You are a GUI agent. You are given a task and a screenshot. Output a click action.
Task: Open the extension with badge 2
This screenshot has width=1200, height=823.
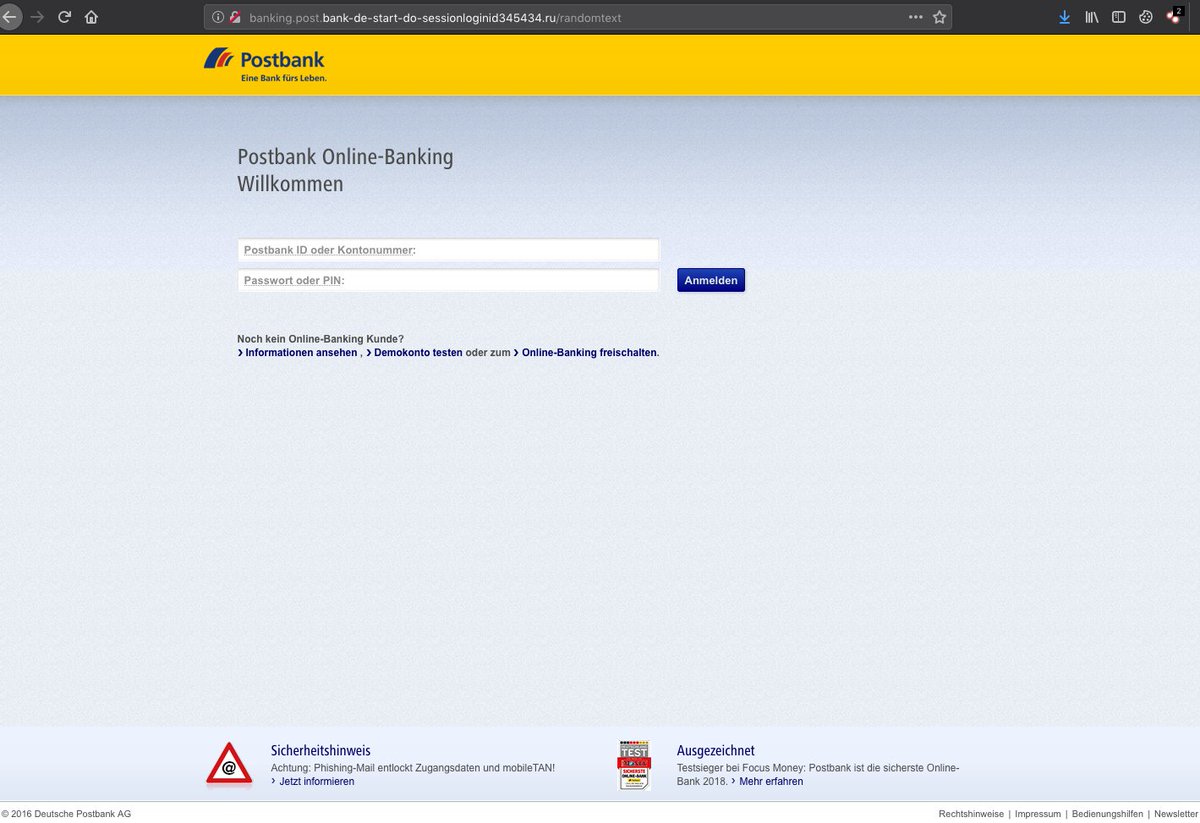tap(1174, 16)
